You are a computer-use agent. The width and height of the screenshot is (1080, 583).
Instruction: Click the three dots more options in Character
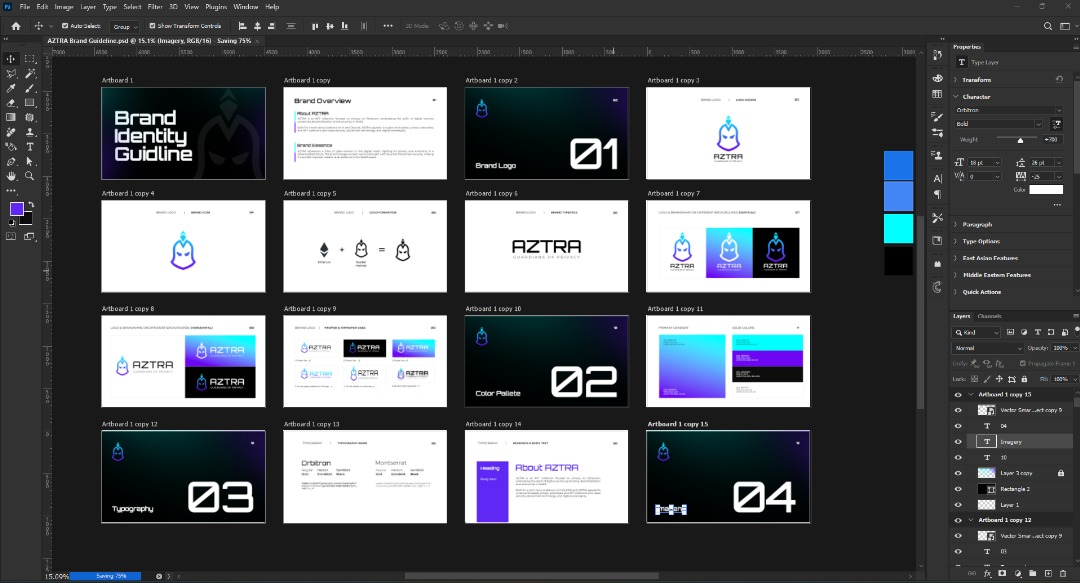point(1055,204)
